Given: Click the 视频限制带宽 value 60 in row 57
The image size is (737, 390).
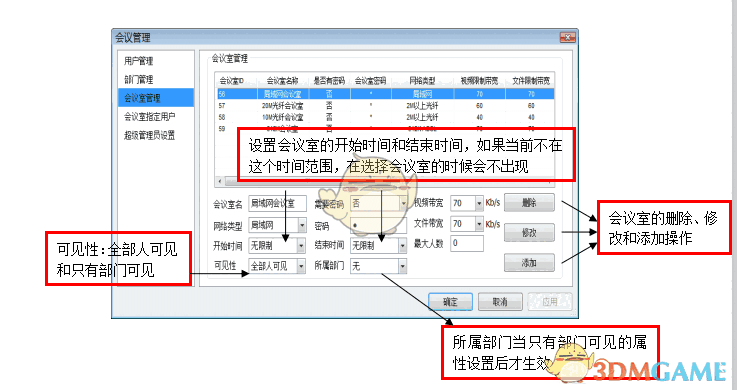Looking at the screenshot, I should click(x=479, y=106).
